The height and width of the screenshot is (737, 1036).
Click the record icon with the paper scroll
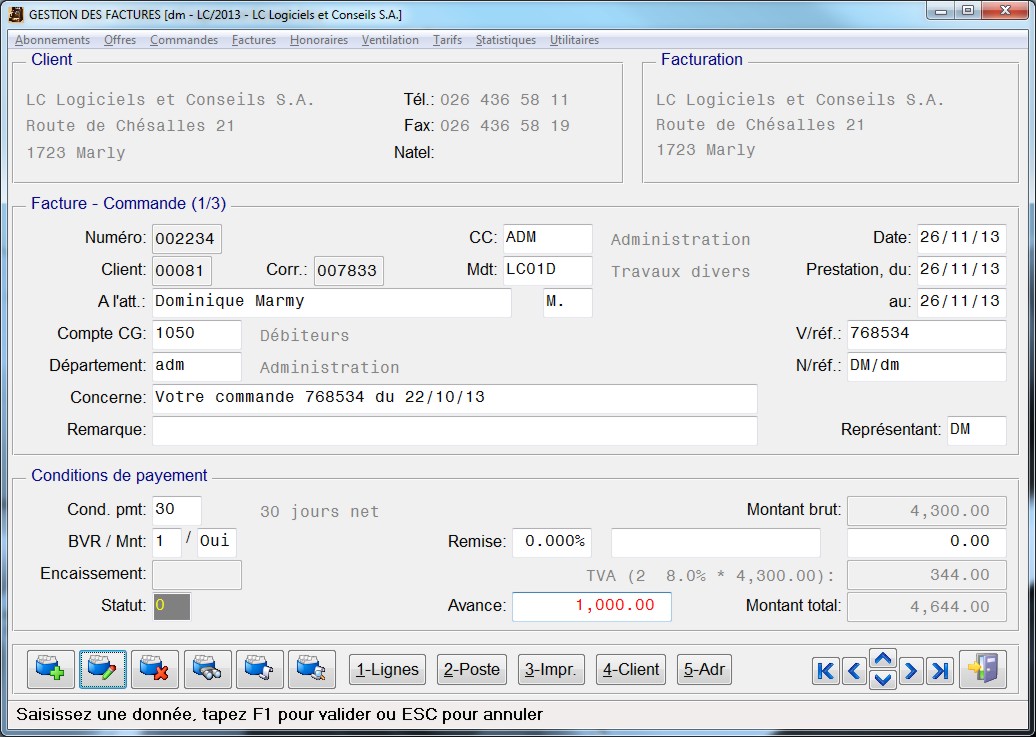(260, 670)
